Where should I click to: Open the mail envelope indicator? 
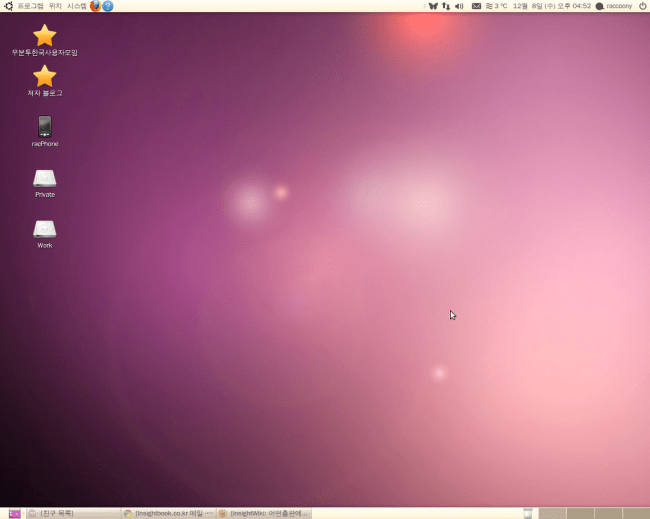tap(476, 6)
